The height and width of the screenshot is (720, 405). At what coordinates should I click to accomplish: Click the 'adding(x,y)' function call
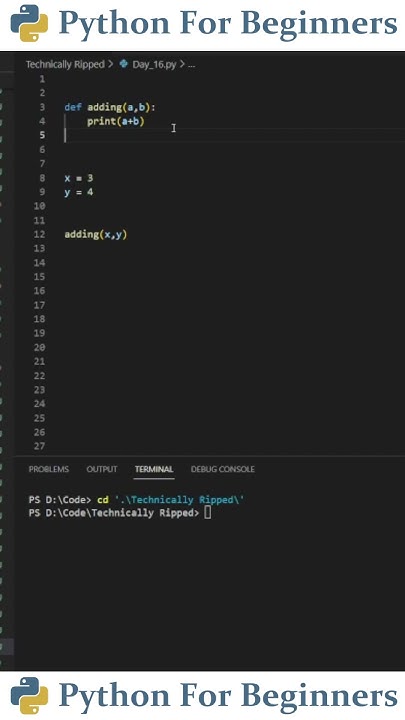tap(96, 235)
